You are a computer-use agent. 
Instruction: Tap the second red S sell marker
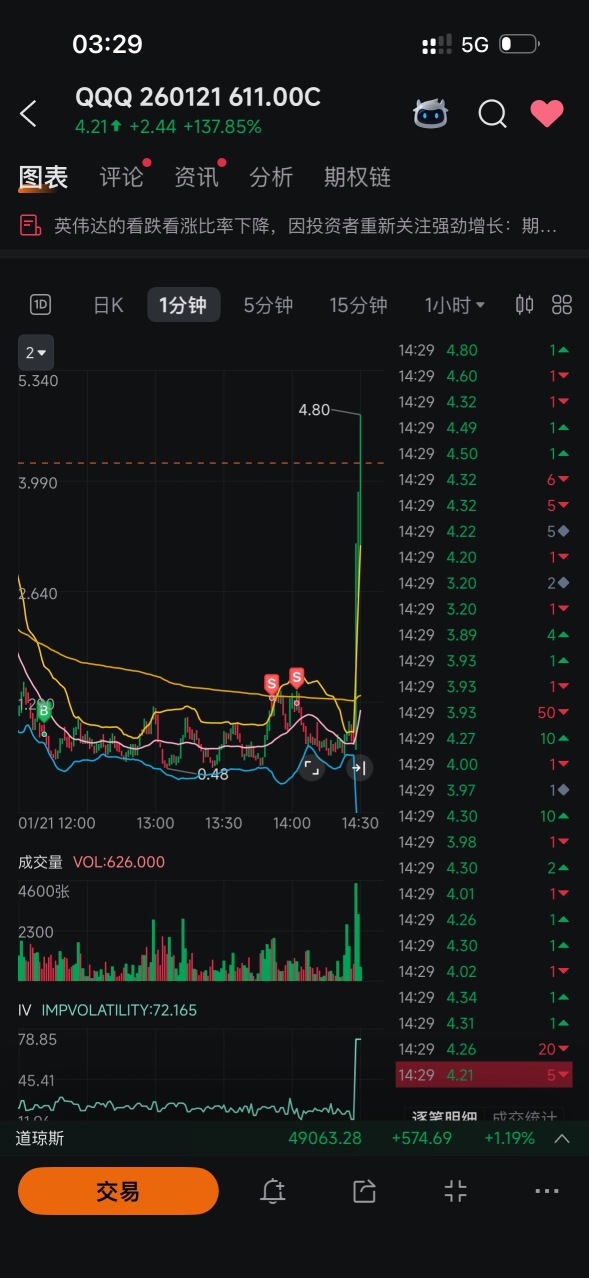pyautogui.click(x=296, y=677)
